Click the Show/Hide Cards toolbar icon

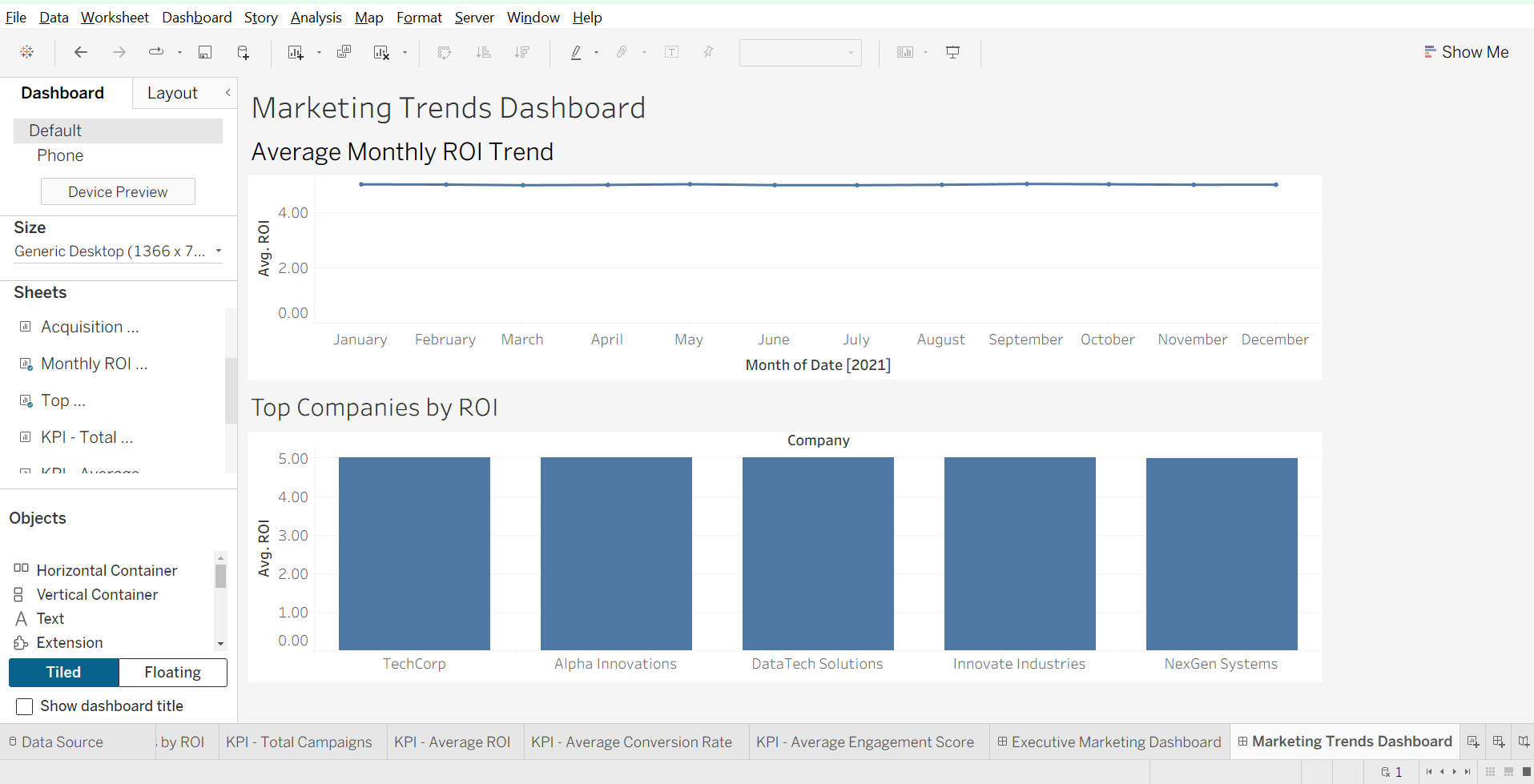coord(905,52)
